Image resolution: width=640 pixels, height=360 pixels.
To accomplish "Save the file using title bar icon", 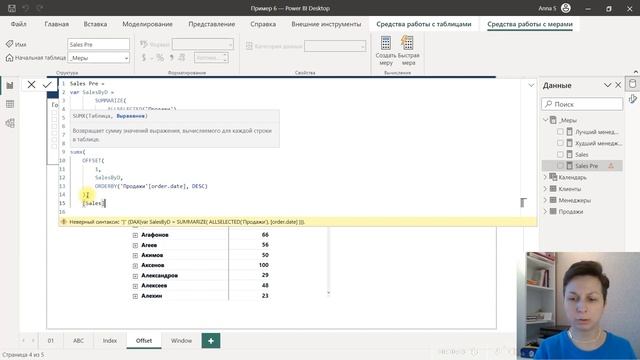I will [12, 8].
